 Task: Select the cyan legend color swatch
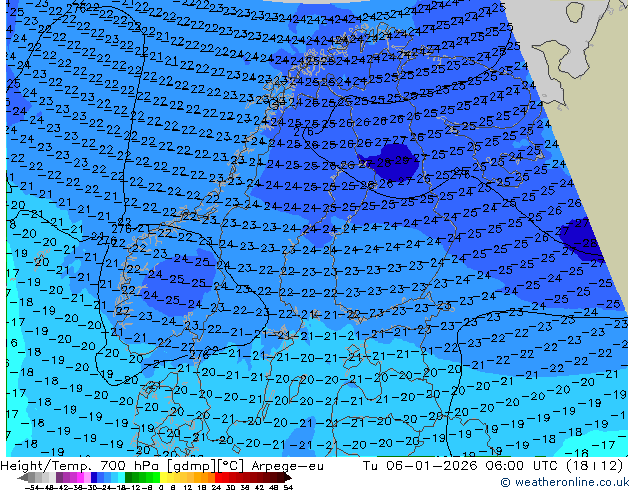(x=121, y=477)
